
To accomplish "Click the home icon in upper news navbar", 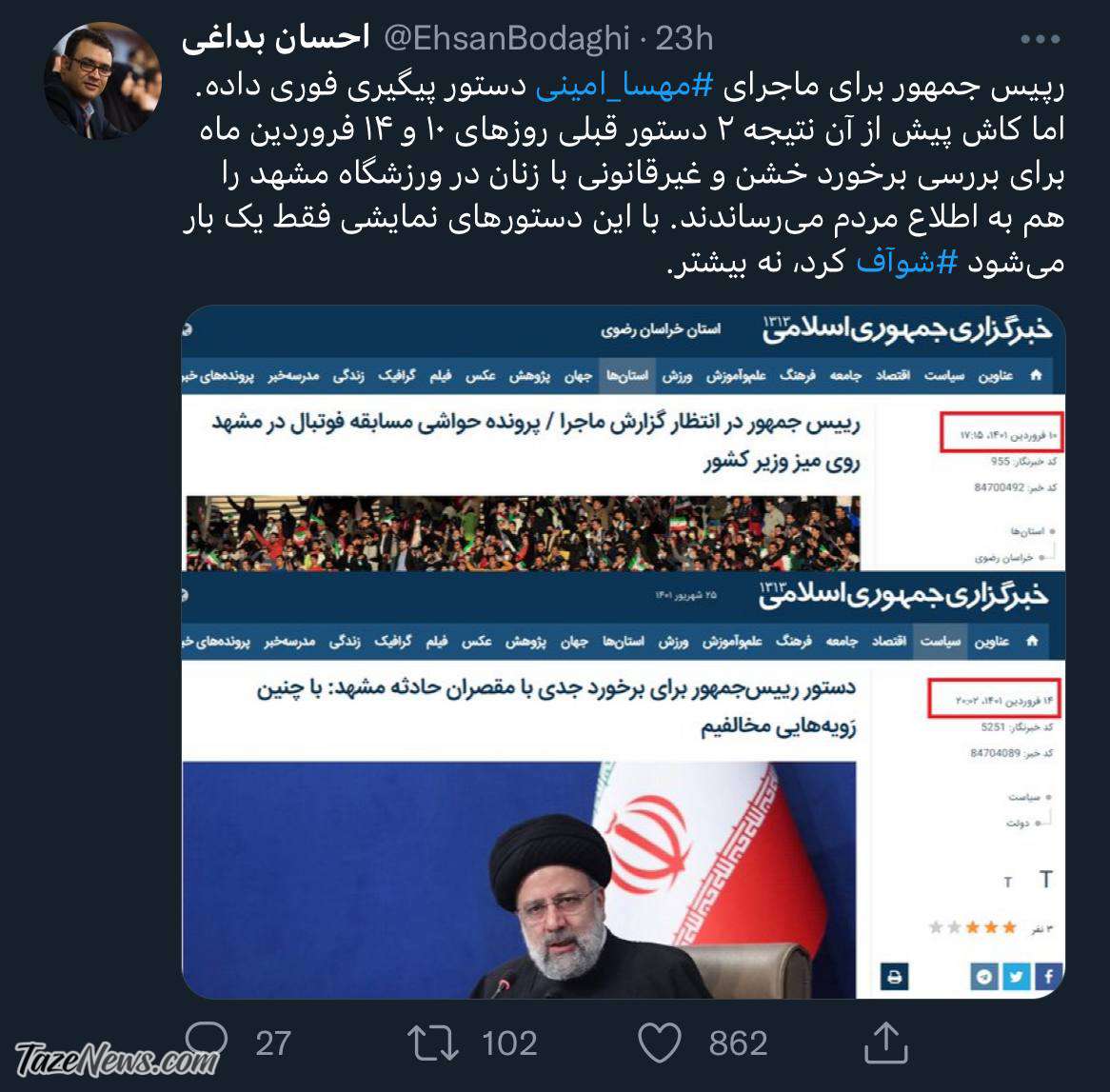I will (x=1036, y=374).
